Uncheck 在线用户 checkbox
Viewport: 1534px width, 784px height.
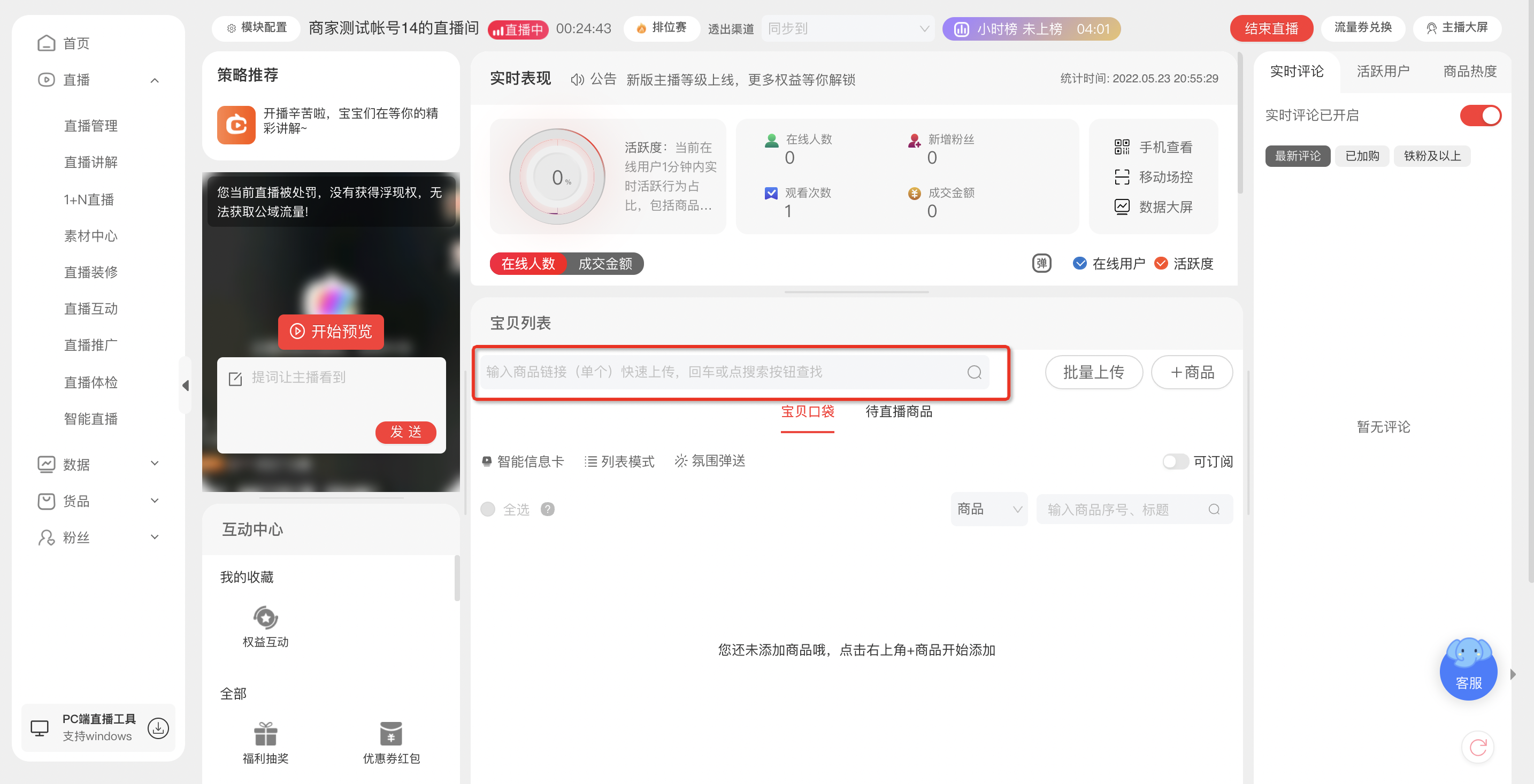point(1079,263)
